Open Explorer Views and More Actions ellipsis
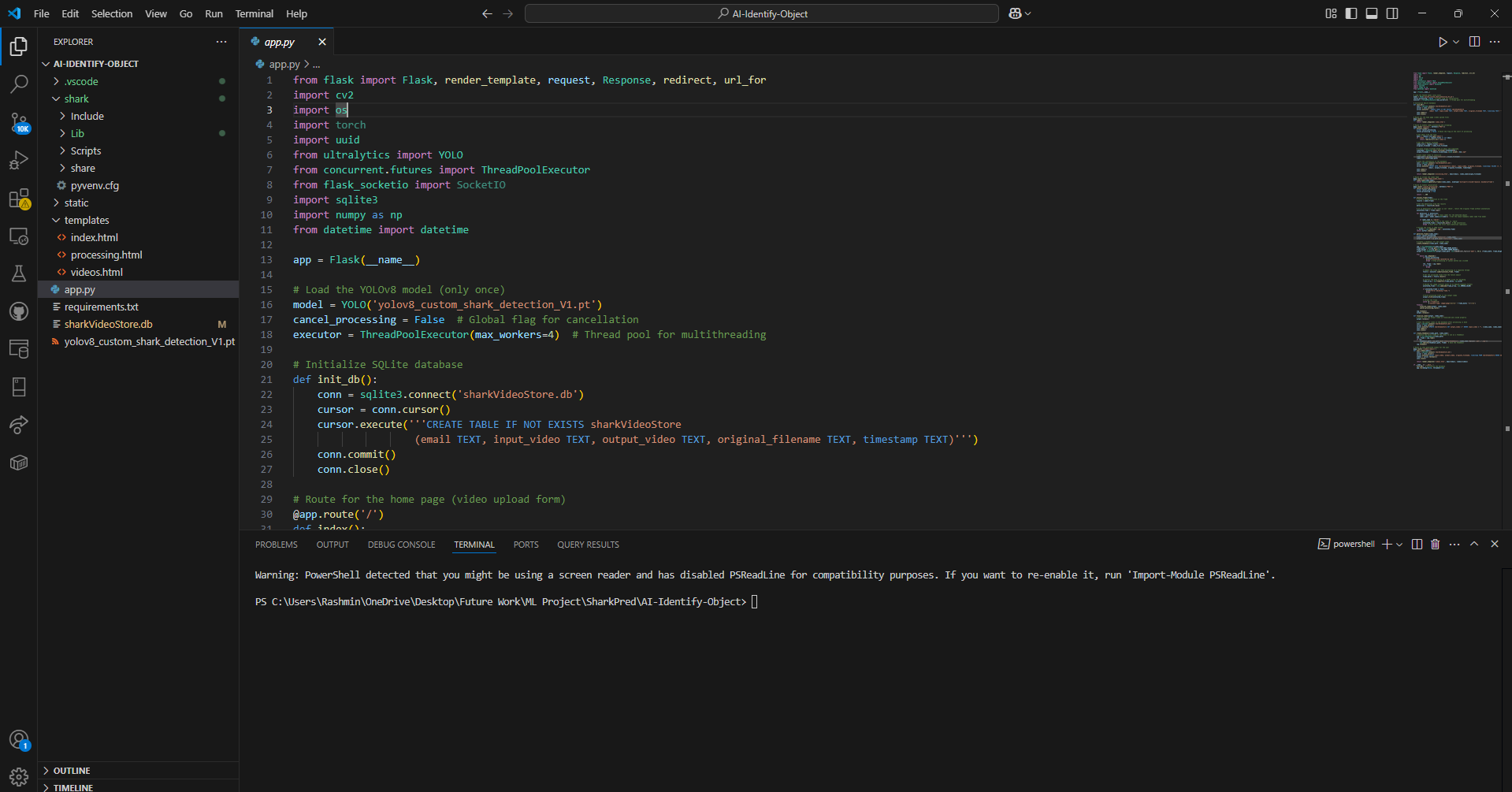This screenshot has width=1512, height=792. [x=221, y=42]
